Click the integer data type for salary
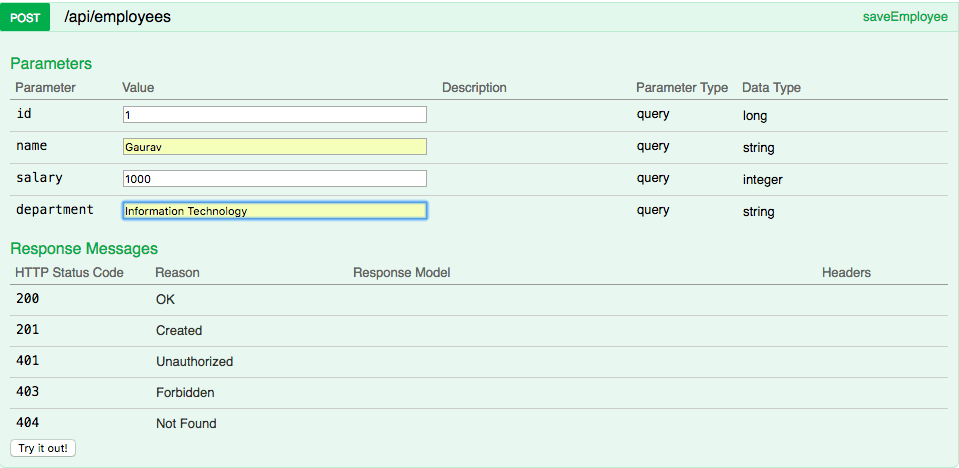Screen dimensions: 959x468 [x=763, y=180]
